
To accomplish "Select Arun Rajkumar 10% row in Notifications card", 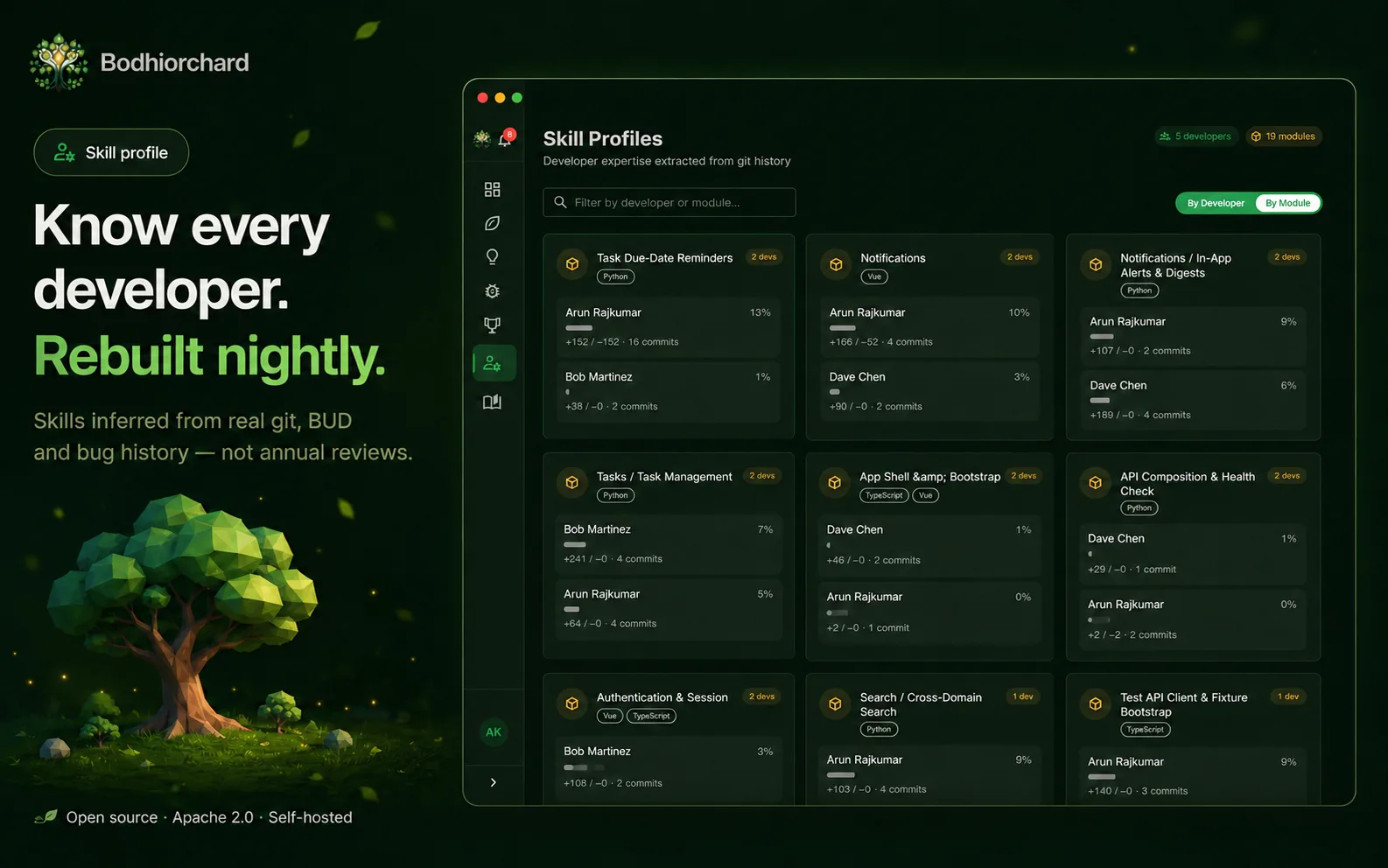I will 929,326.
